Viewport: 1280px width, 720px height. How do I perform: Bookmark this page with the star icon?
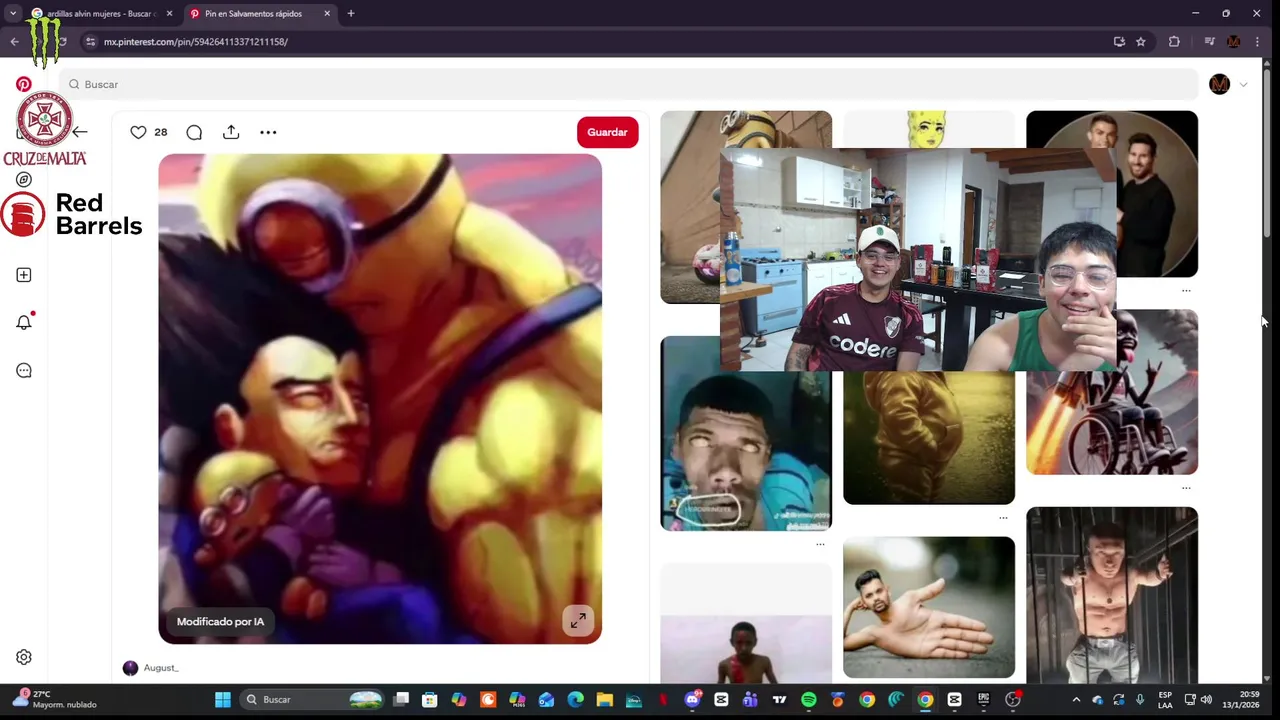coord(1141,42)
